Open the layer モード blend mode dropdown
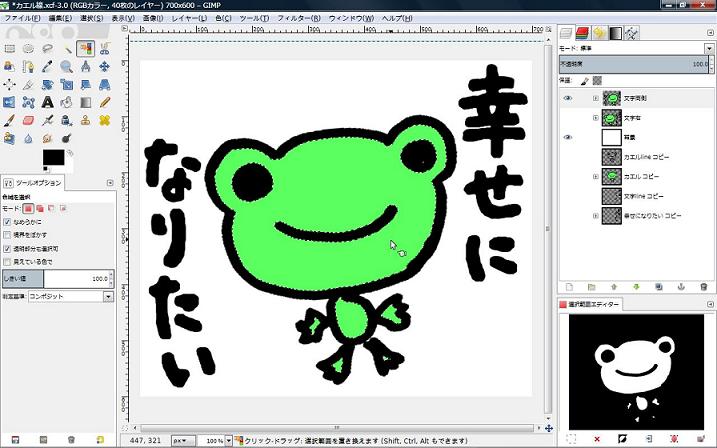Image resolution: width=717 pixels, height=448 pixels. point(709,48)
